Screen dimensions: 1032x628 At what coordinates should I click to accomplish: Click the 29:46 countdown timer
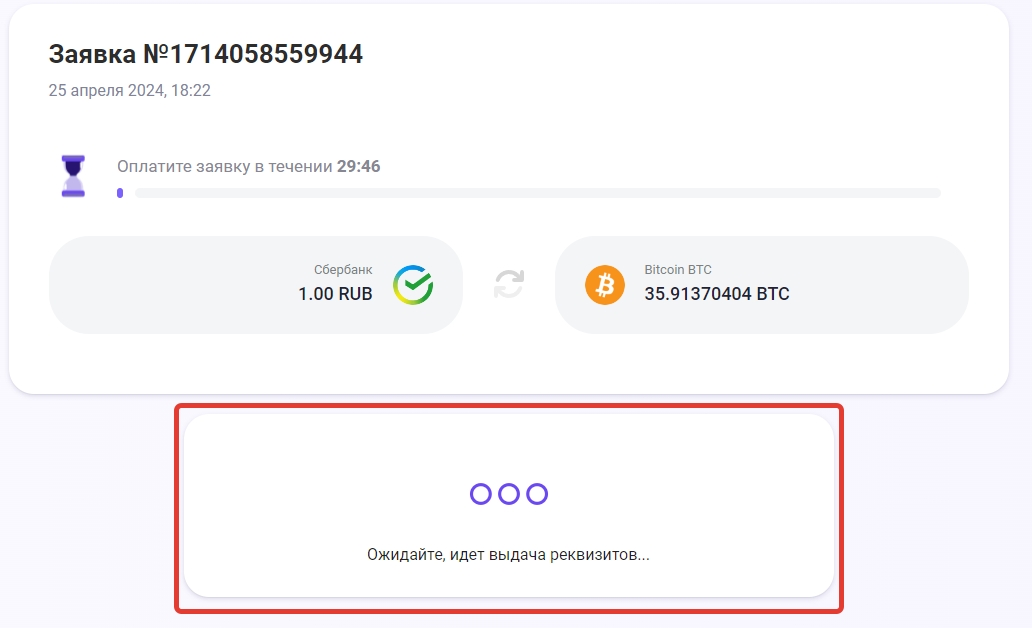pos(358,166)
